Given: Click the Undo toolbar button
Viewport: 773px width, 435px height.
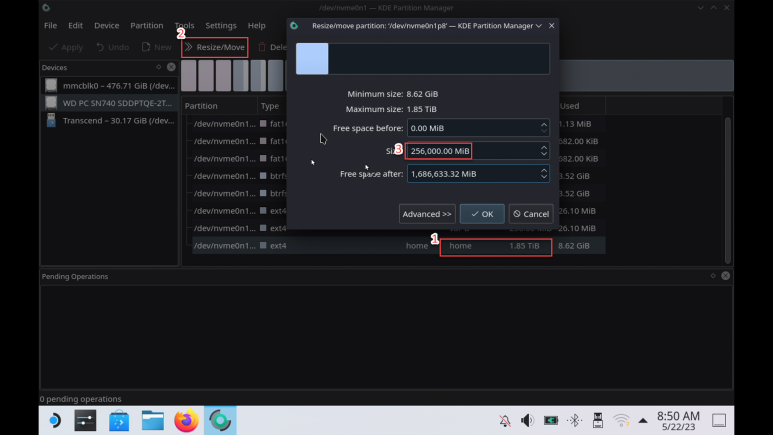Looking at the screenshot, I should (x=112, y=47).
